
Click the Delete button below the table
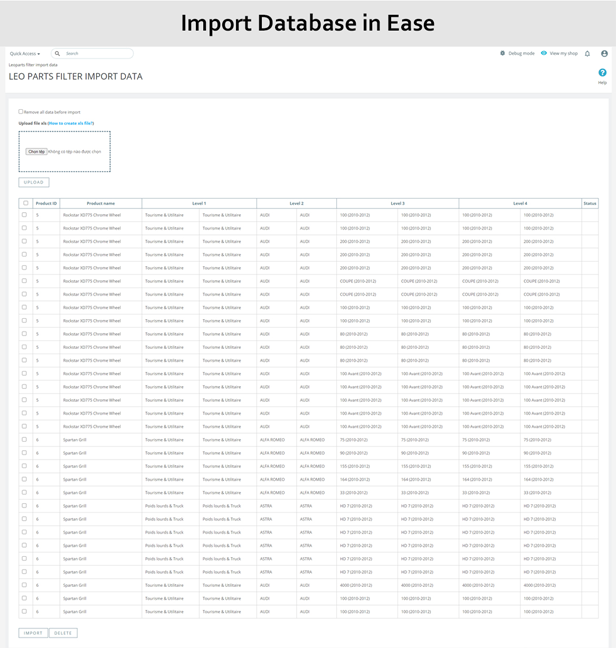click(63, 633)
